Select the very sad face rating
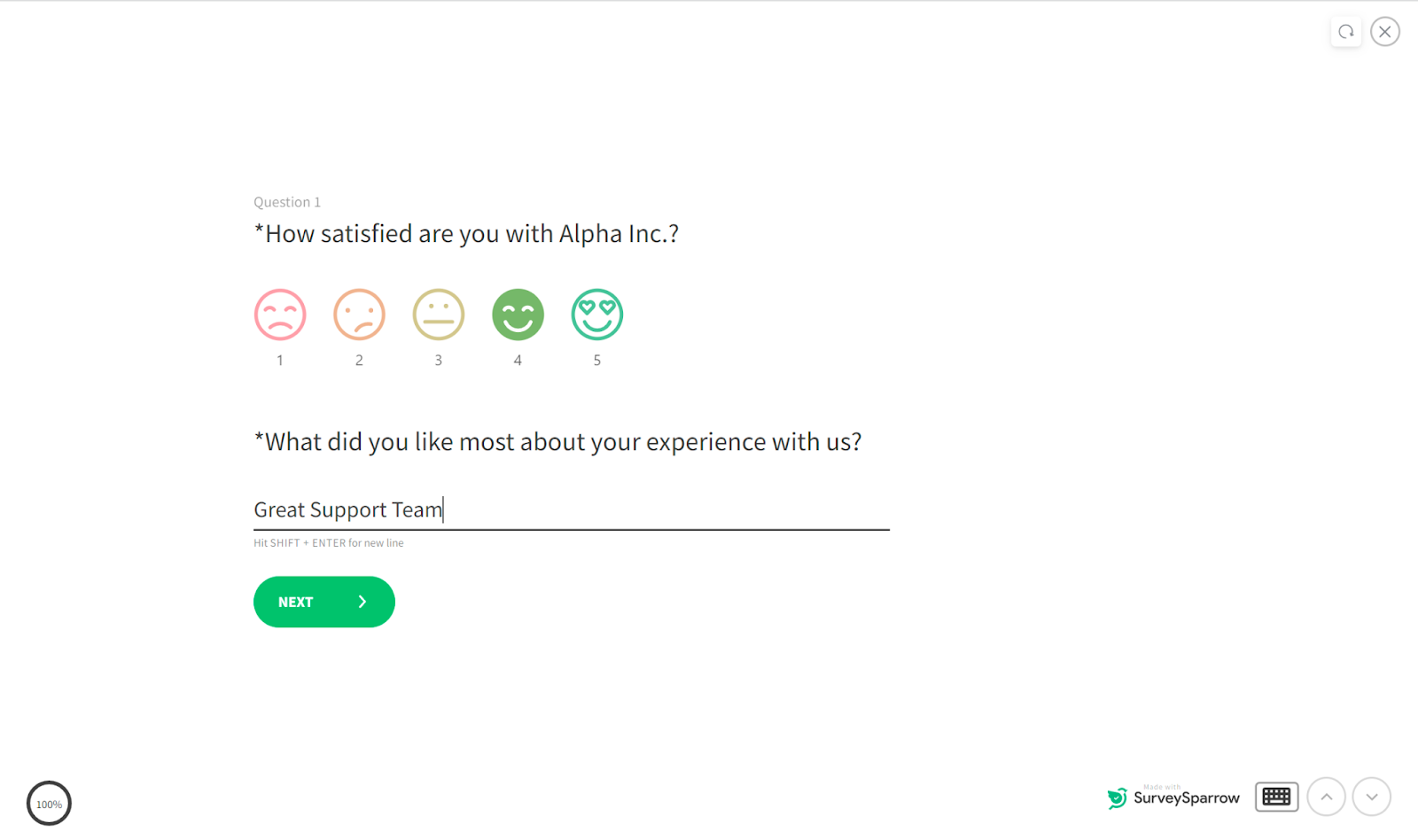1418x840 pixels. pyautogui.click(x=280, y=315)
